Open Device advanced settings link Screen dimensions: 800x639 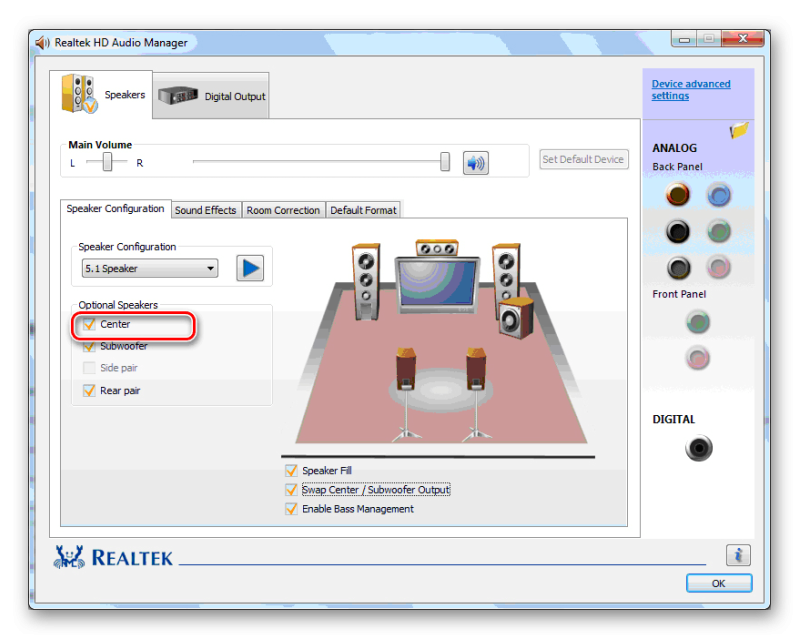[691, 90]
